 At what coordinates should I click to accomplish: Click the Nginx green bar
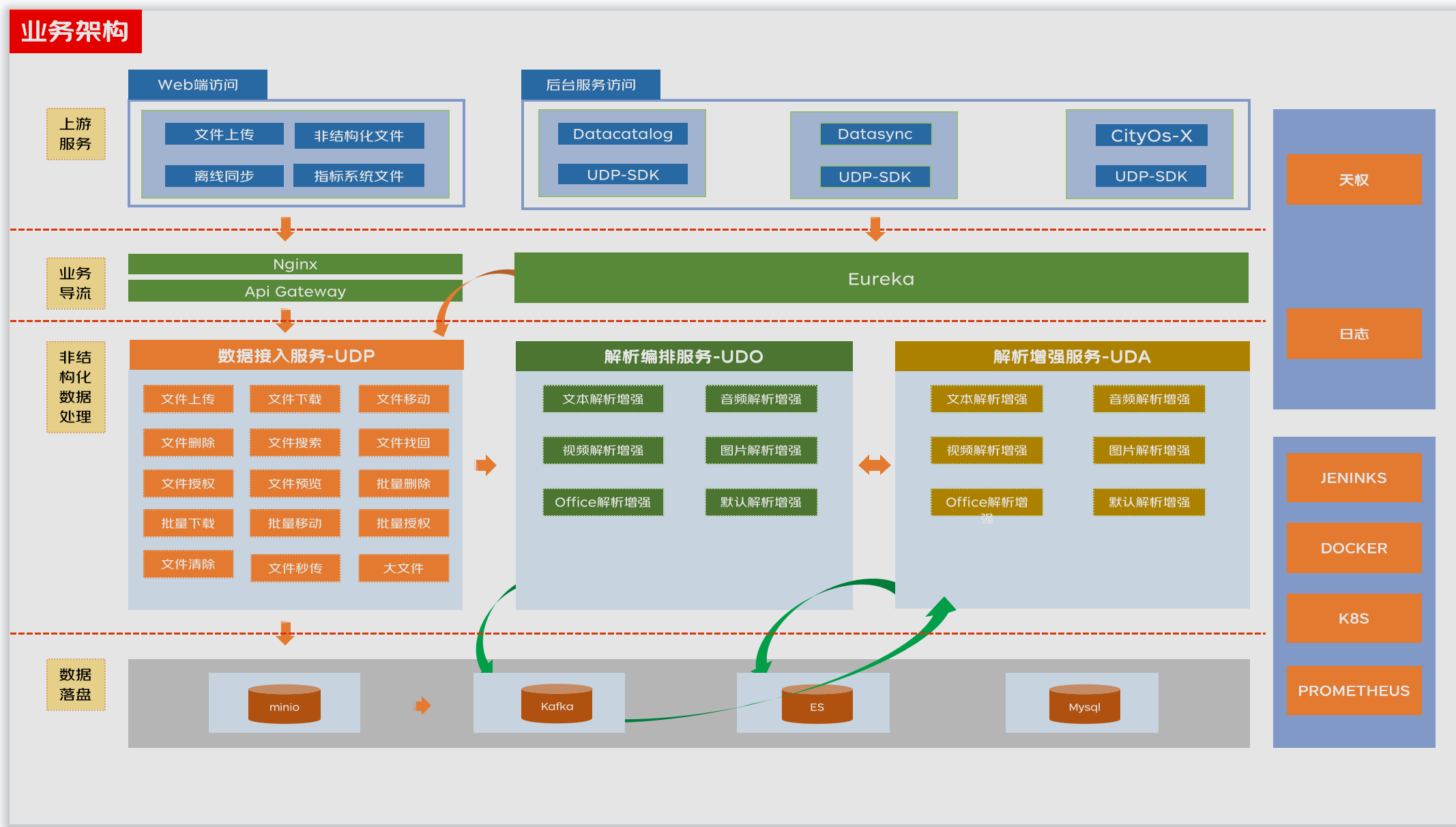(295, 264)
